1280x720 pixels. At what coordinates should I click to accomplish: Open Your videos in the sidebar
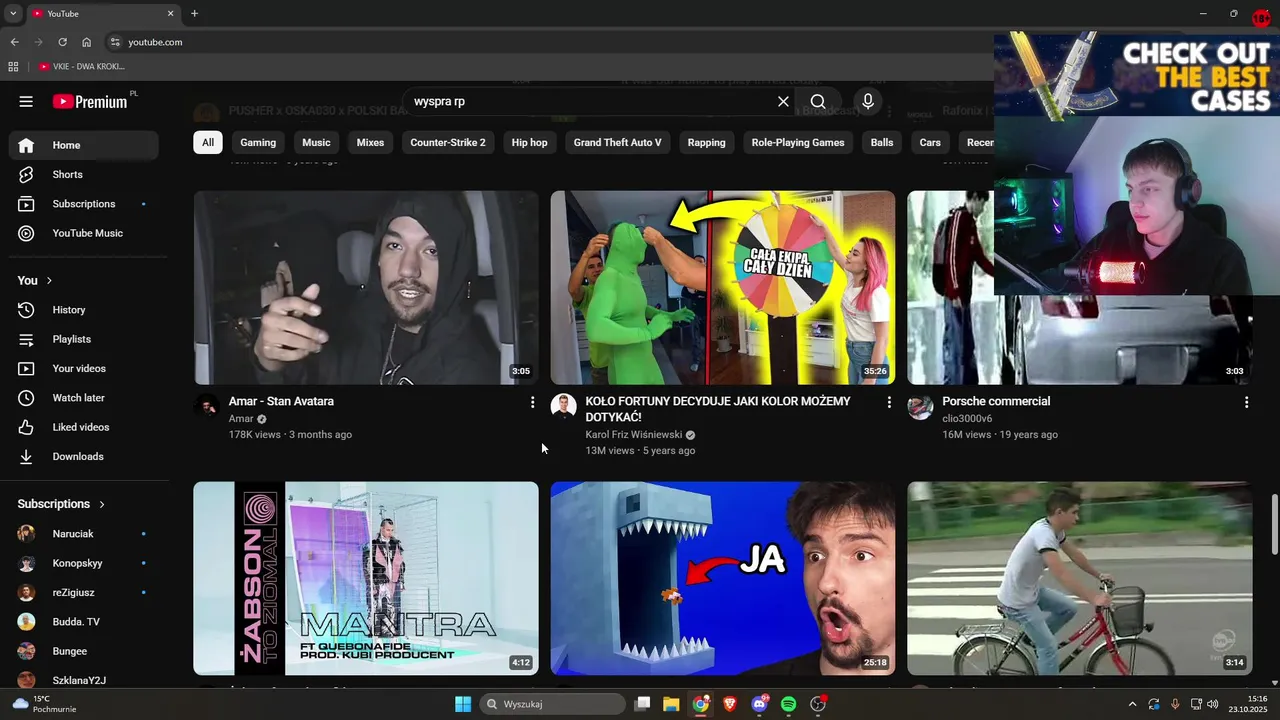[84, 368]
